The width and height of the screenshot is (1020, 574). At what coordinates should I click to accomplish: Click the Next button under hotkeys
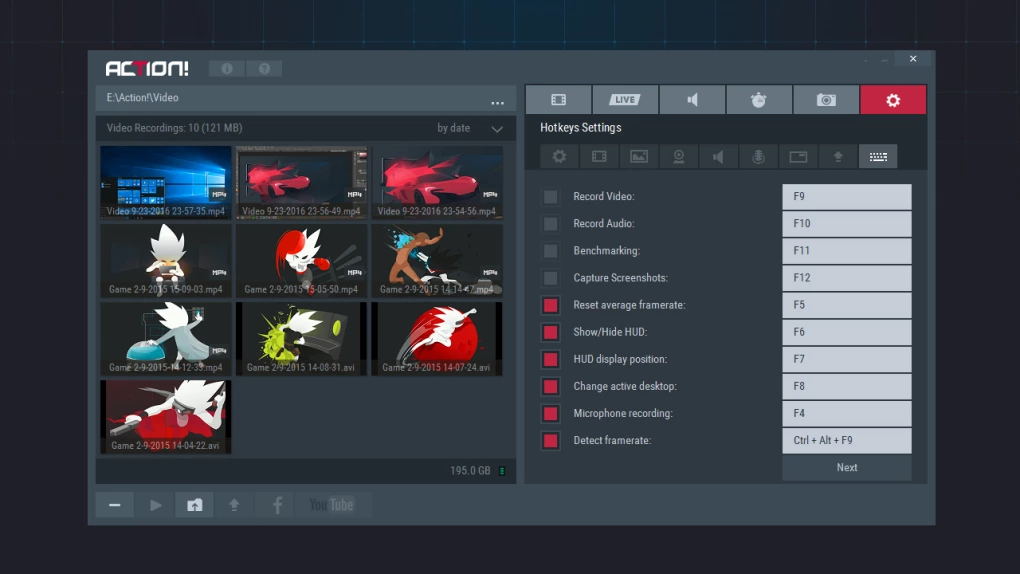click(x=846, y=467)
